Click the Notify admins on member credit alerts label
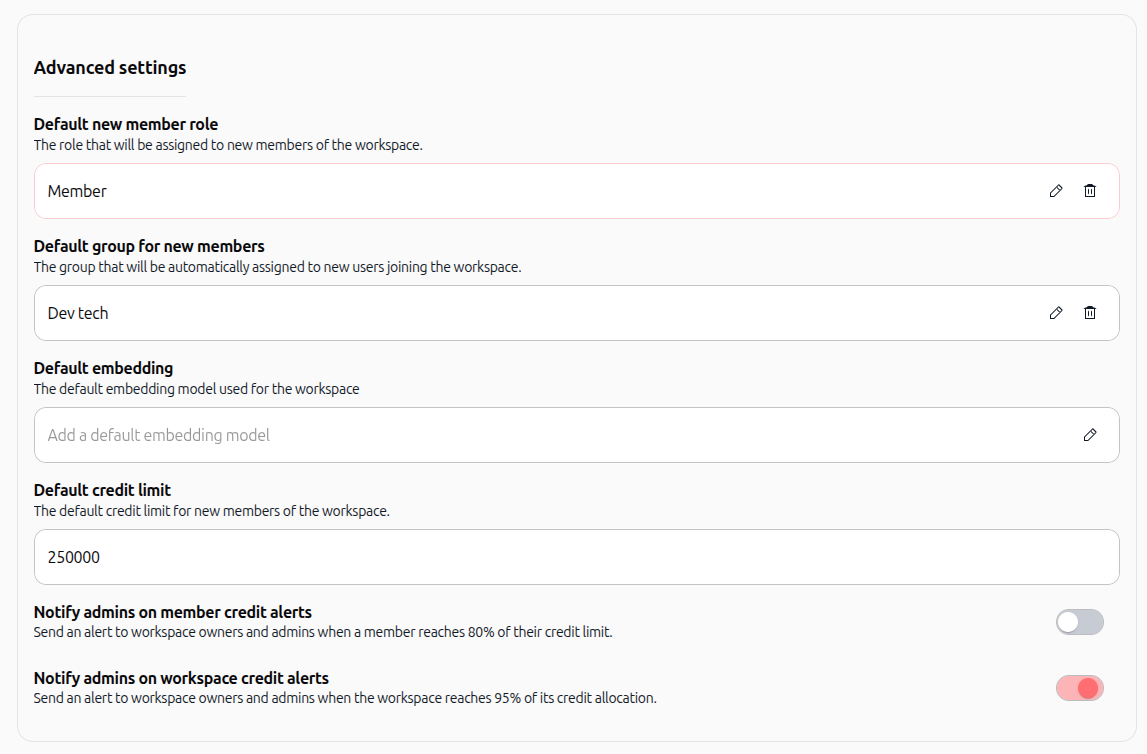This screenshot has width=1147, height=754. (x=173, y=612)
